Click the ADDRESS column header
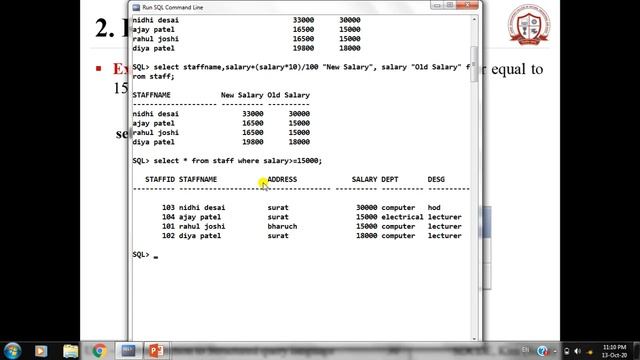 (282, 180)
